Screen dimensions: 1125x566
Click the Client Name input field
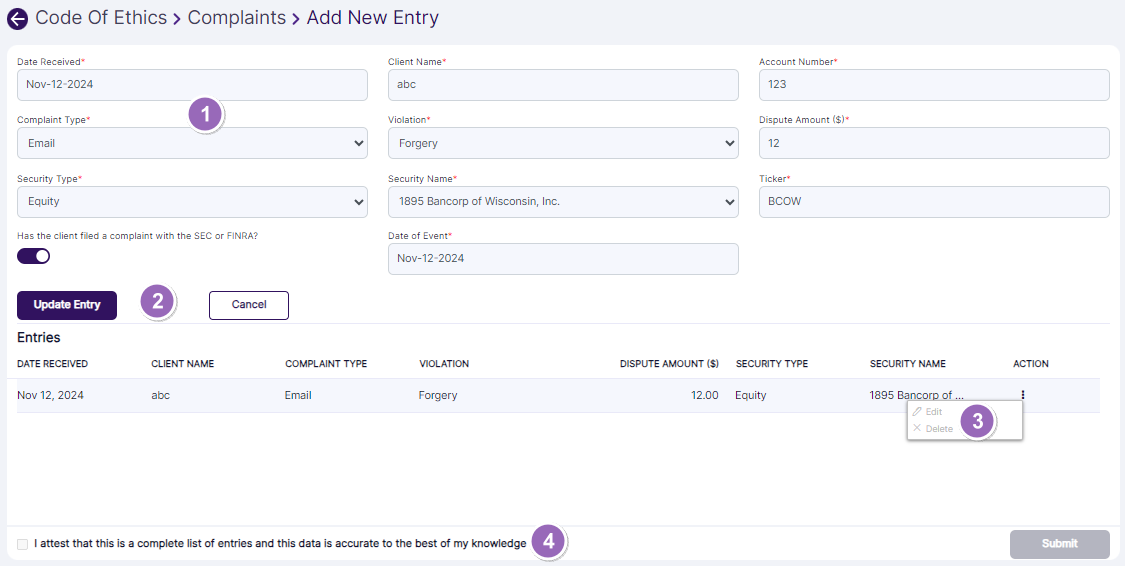[x=563, y=85]
